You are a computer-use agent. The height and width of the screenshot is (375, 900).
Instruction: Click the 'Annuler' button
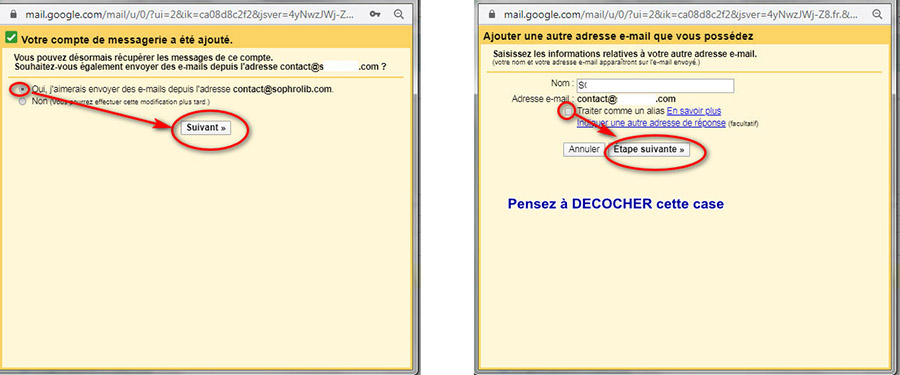584,149
